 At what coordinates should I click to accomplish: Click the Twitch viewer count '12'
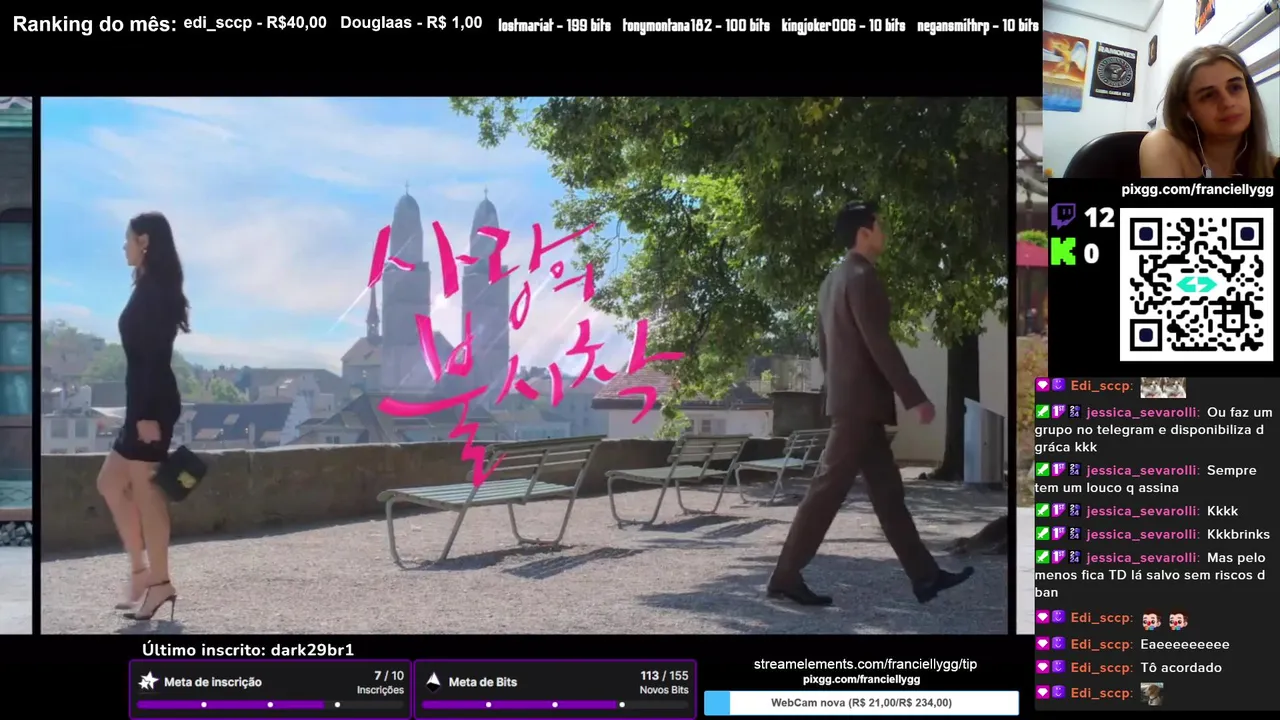1098,217
